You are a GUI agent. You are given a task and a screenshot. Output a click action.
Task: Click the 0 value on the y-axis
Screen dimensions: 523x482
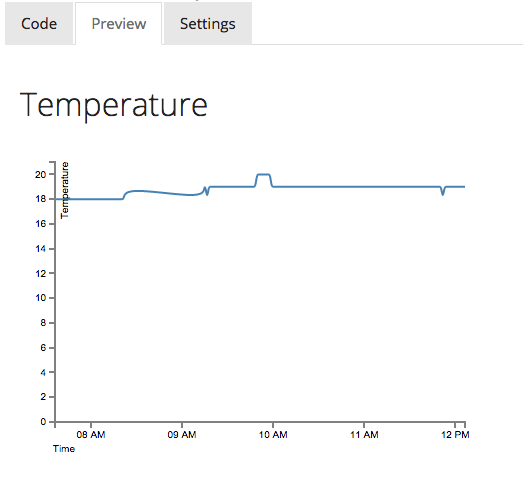43,422
